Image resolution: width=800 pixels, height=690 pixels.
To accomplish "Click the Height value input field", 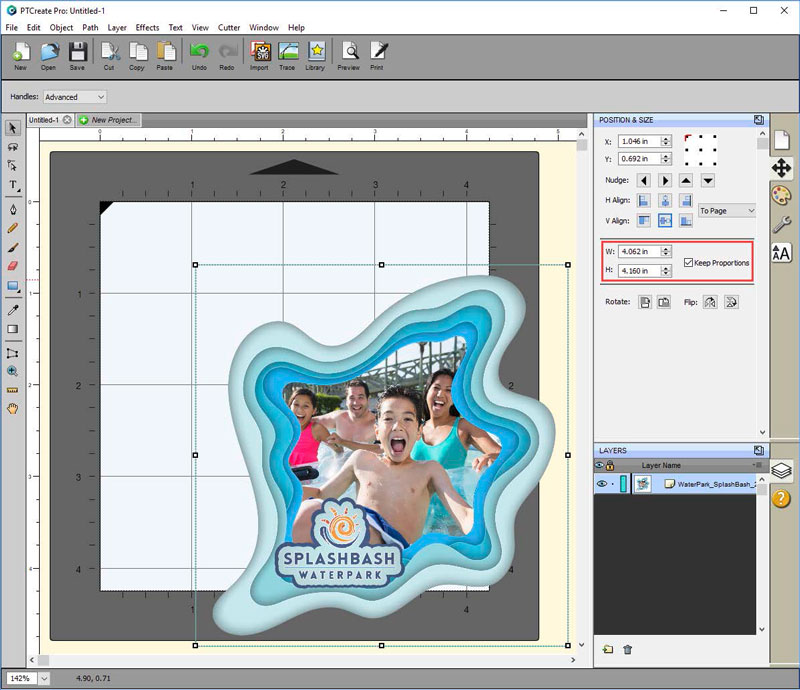I will (640, 270).
